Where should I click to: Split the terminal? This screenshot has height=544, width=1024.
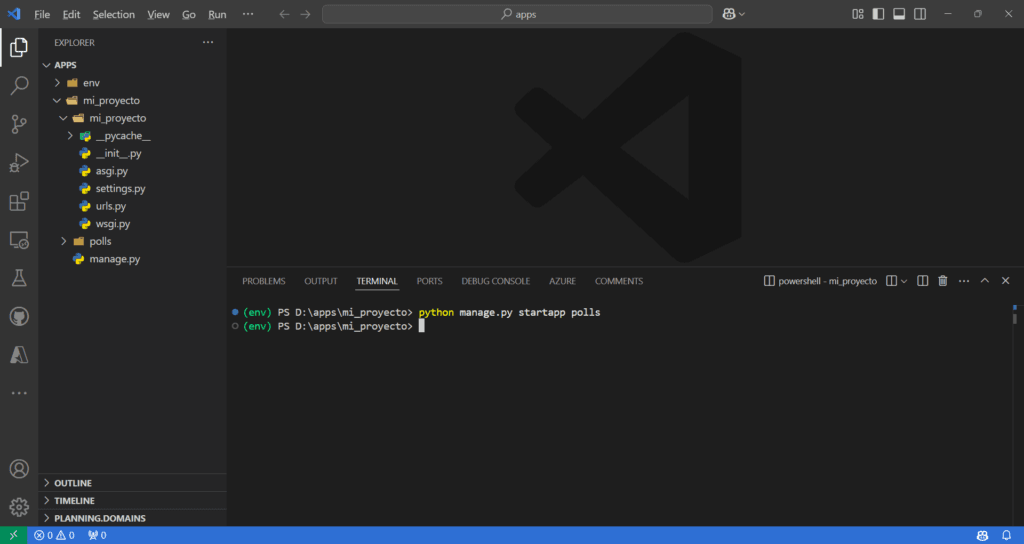923,281
